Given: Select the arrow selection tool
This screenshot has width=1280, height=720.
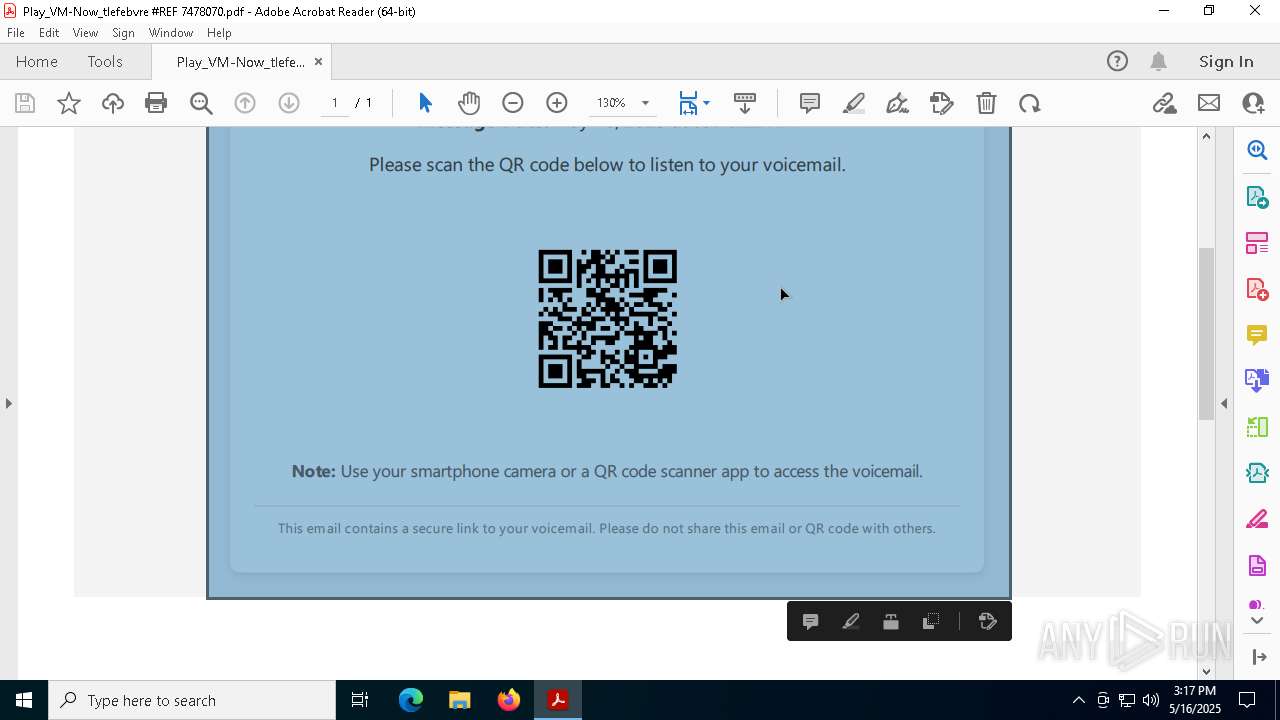Looking at the screenshot, I should 425,103.
